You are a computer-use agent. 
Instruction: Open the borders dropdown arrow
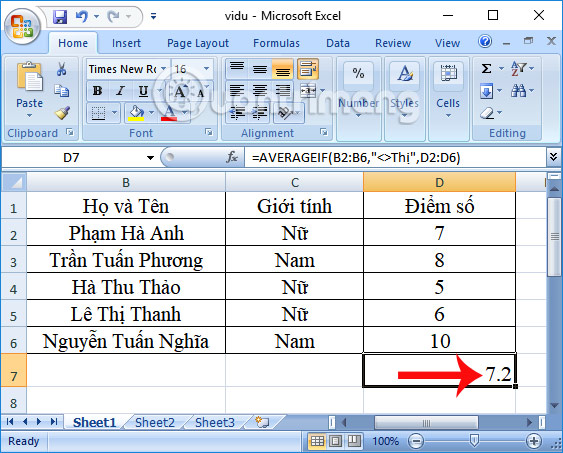click(115, 113)
